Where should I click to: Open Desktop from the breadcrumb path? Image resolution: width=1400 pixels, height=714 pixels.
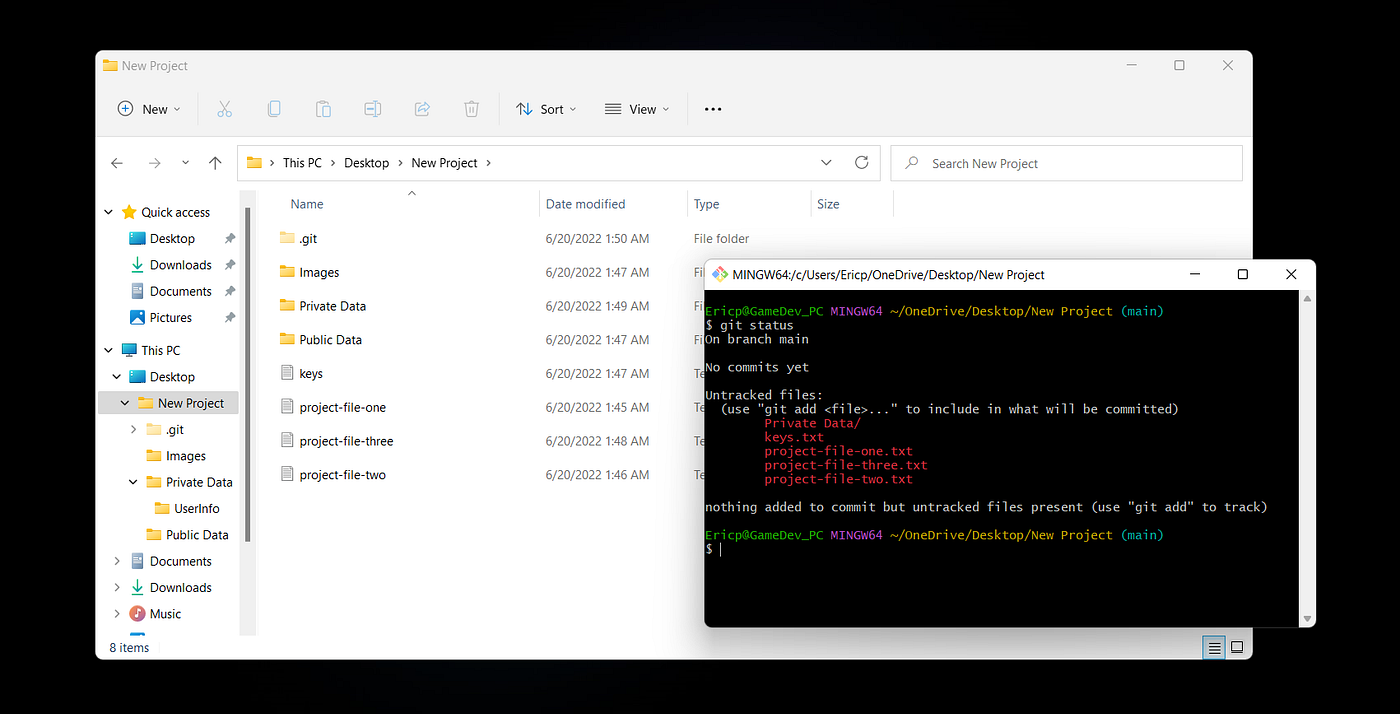[366, 162]
